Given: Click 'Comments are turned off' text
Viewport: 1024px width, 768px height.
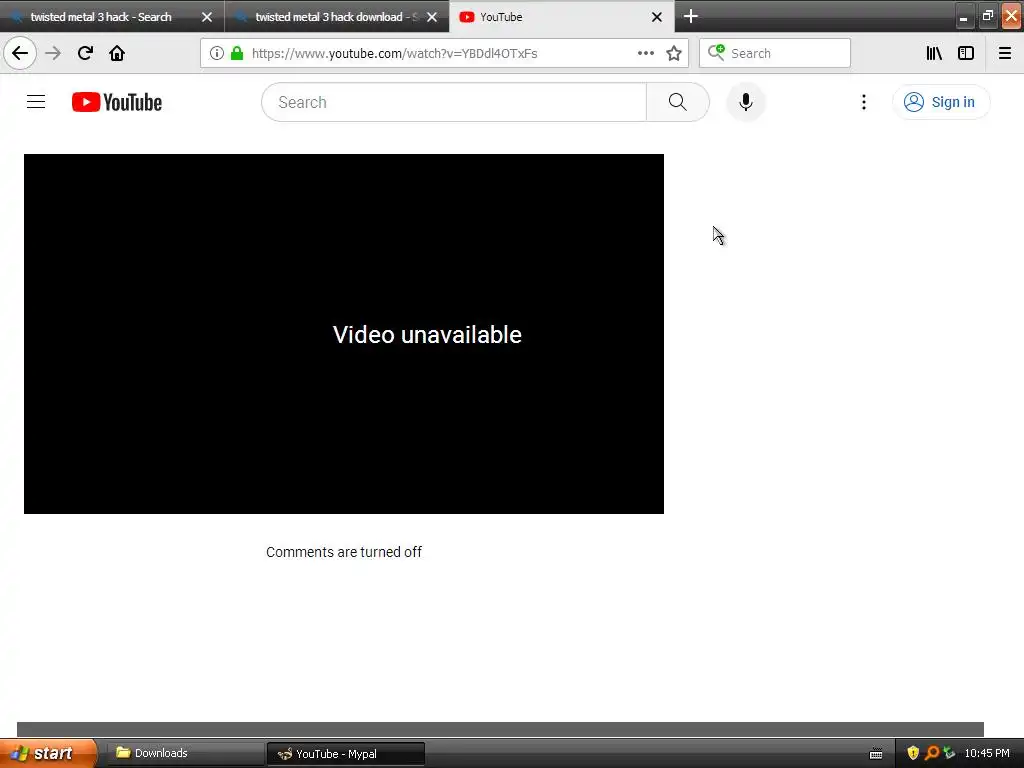Looking at the screenshot, I should coord(344,552).
